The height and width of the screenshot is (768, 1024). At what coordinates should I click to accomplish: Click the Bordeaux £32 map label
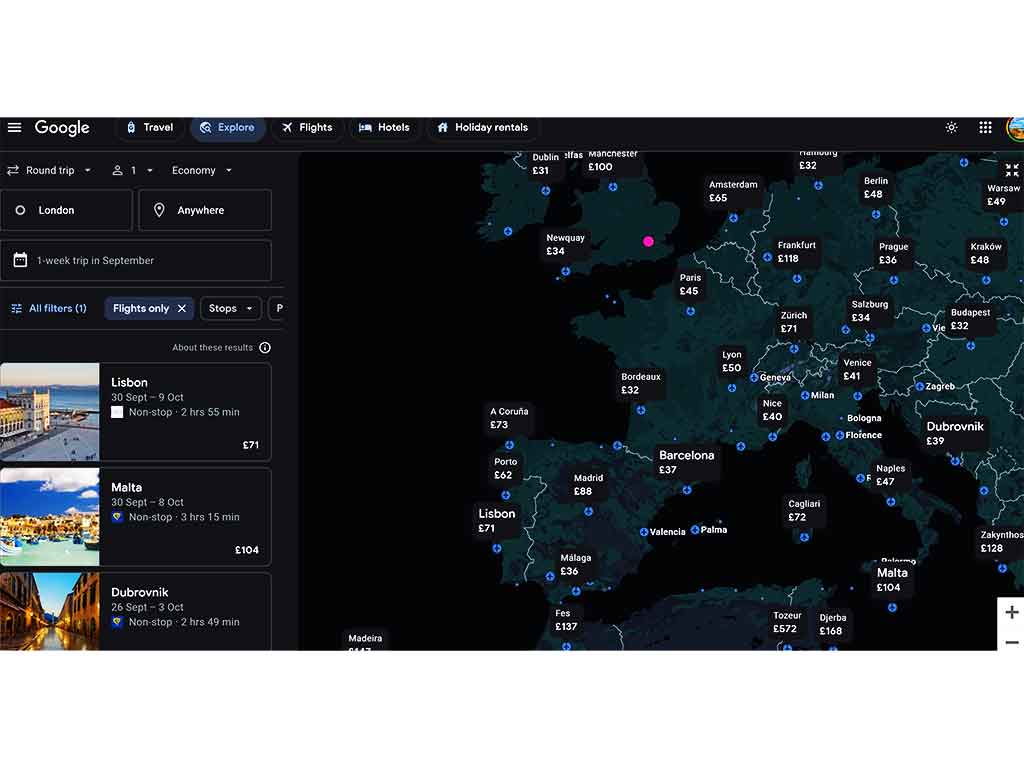[x=640, y=383]
